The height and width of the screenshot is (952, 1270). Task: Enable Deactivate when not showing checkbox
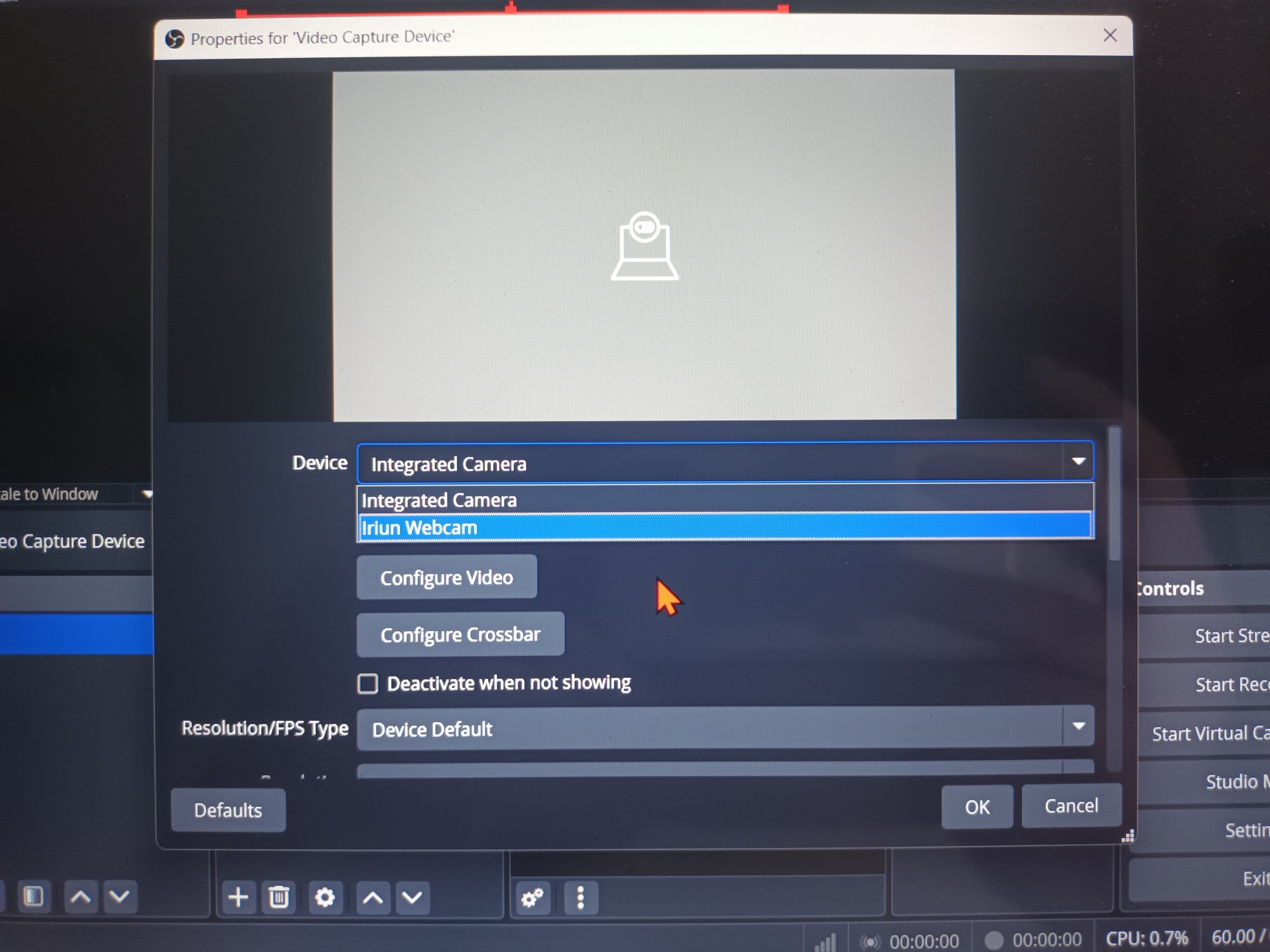click(368, 684)
